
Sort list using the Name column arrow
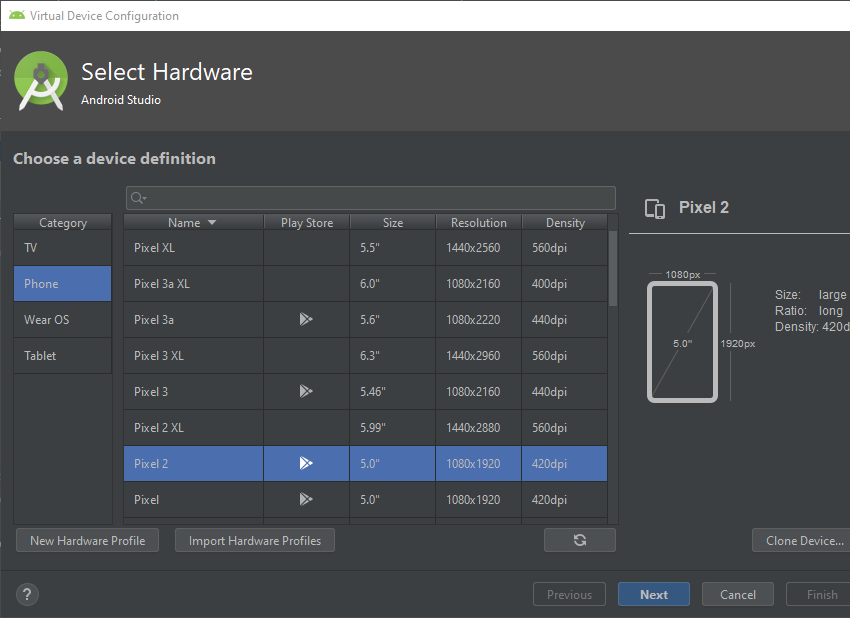pos(212,223)
